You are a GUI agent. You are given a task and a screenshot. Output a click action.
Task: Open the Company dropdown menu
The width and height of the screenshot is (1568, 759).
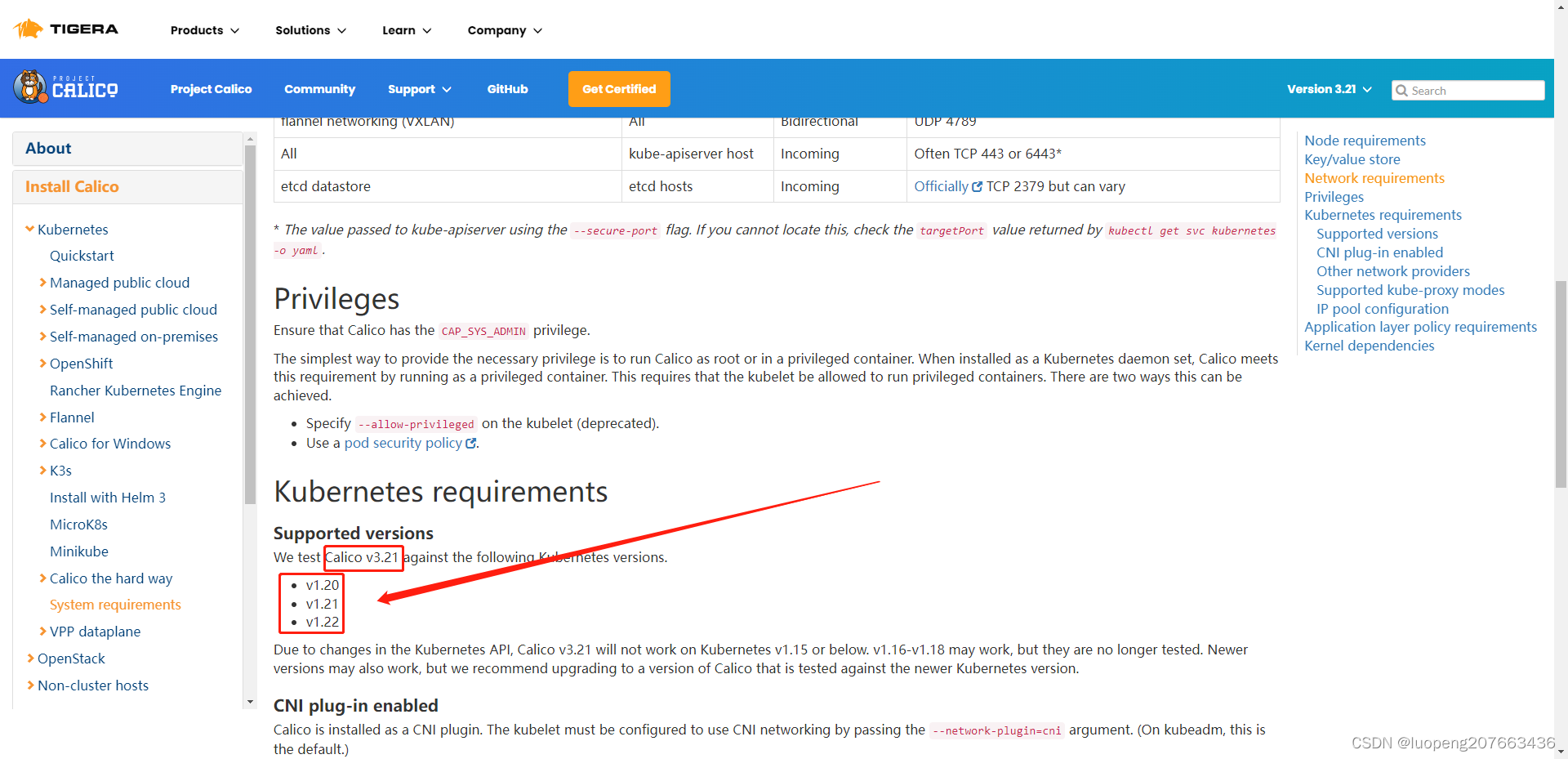click(x=505, y=30)
